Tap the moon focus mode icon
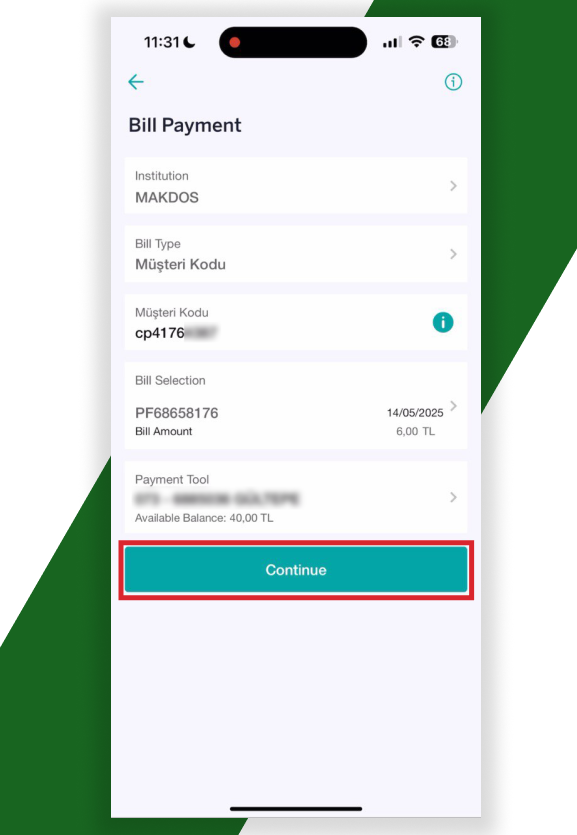 click(189, 42)
